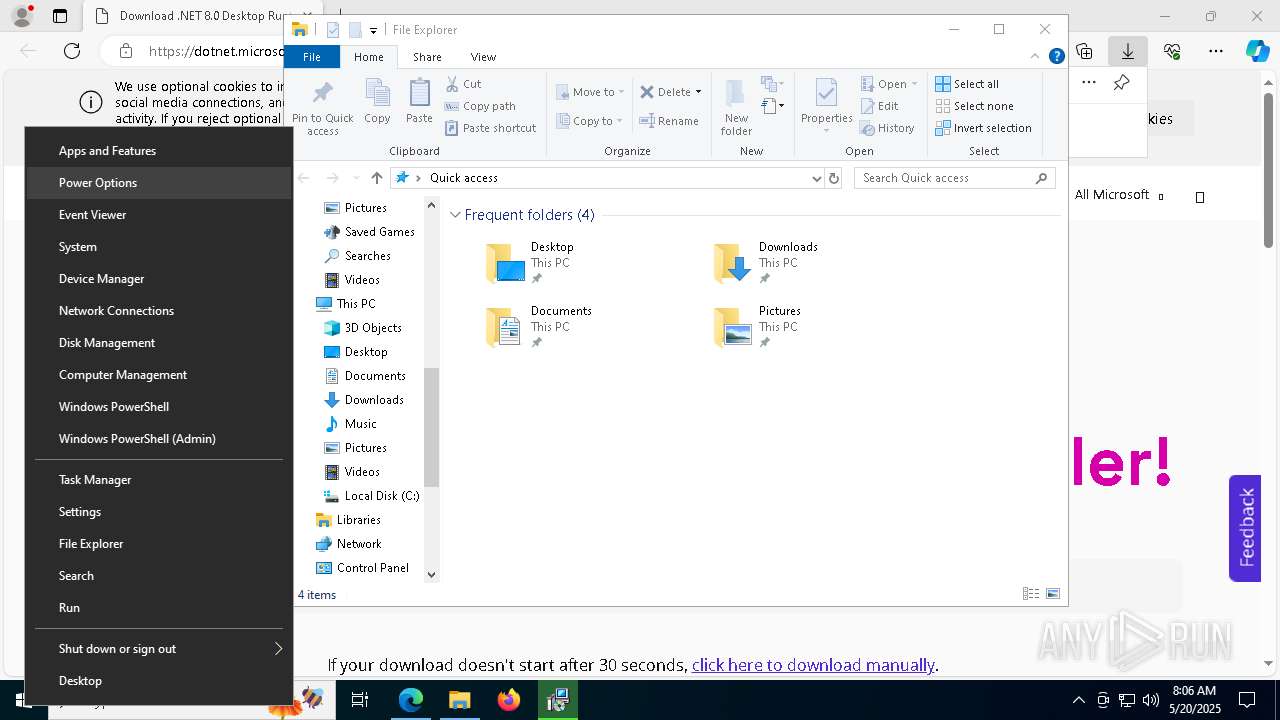Click History in Open group
Screen dimensions: 1280x720
tap(887, 128)
